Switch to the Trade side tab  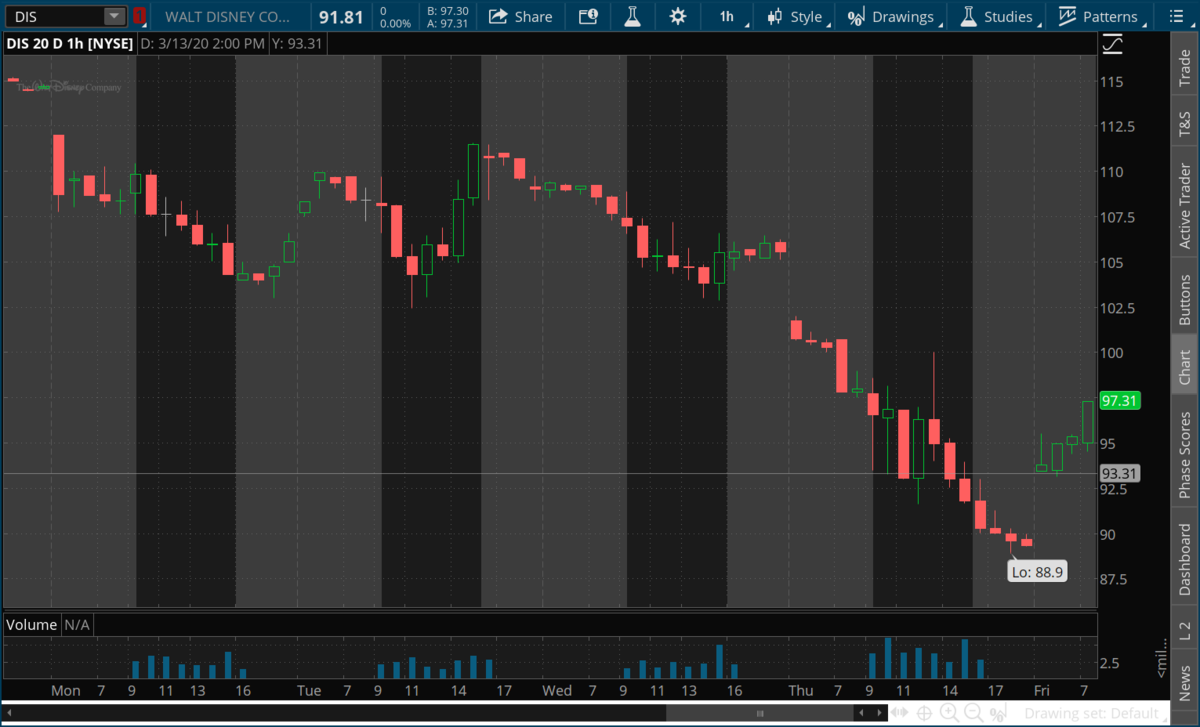(1185, 68)
